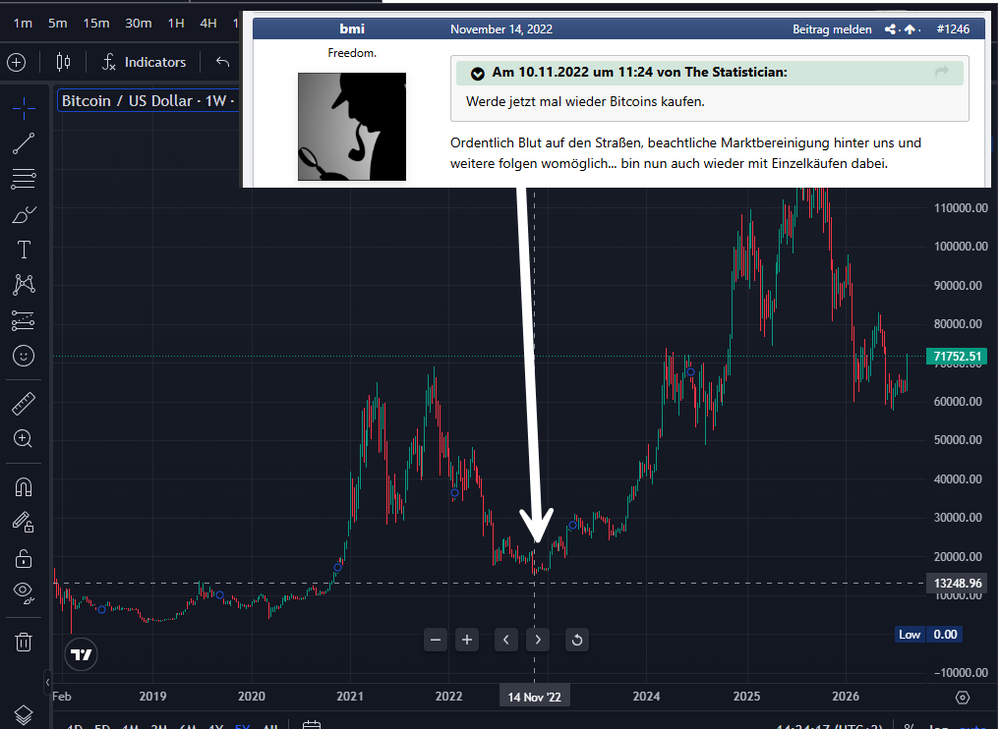The width and height of the screenshot is (1000, 729).
Task: Select the ruler measure tool
Action: 24,404
